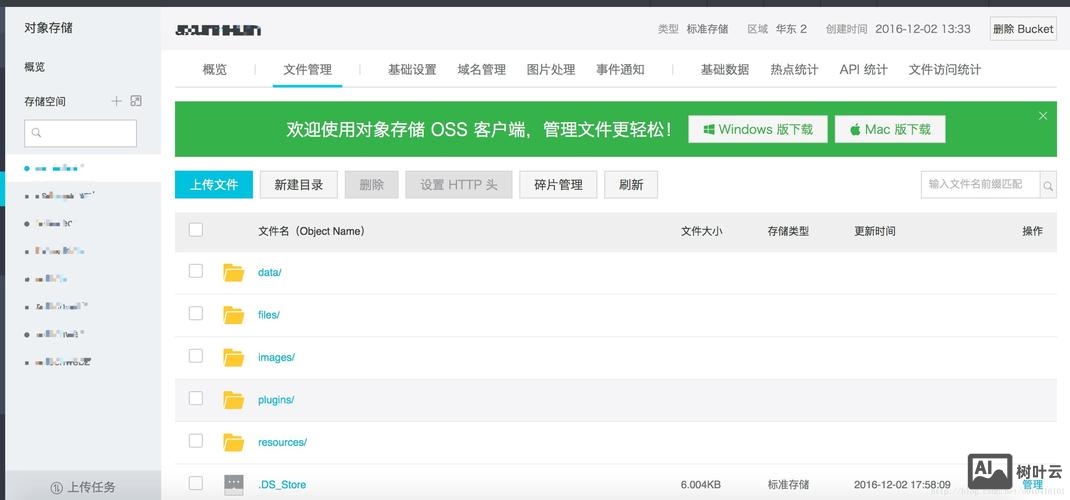This screenshot has width=1070, height=500.
Task: Click the plus icon beside 存储空间
Action: click(x=116, y=101)
